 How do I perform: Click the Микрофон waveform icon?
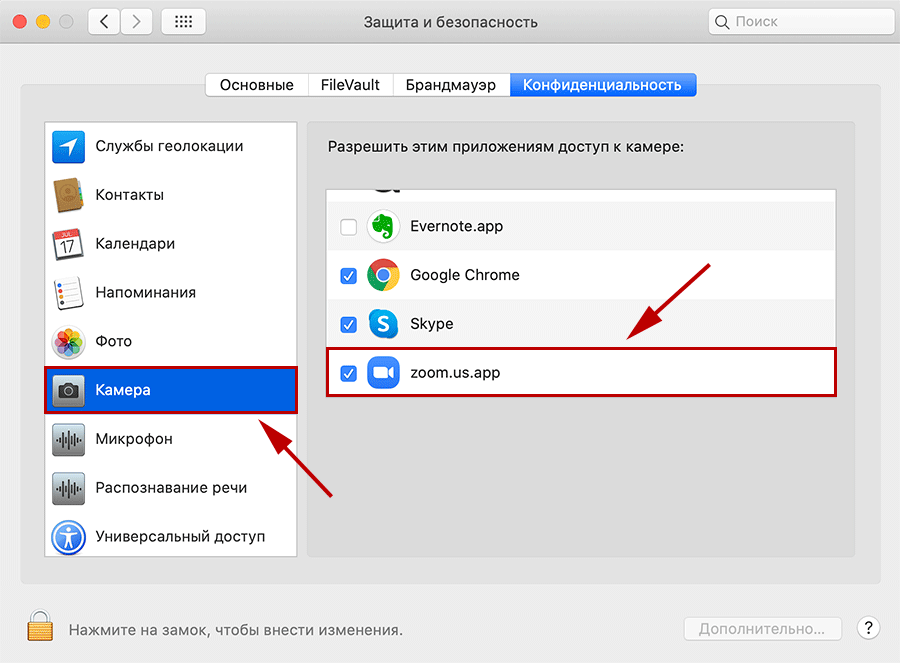click(68, 439)
